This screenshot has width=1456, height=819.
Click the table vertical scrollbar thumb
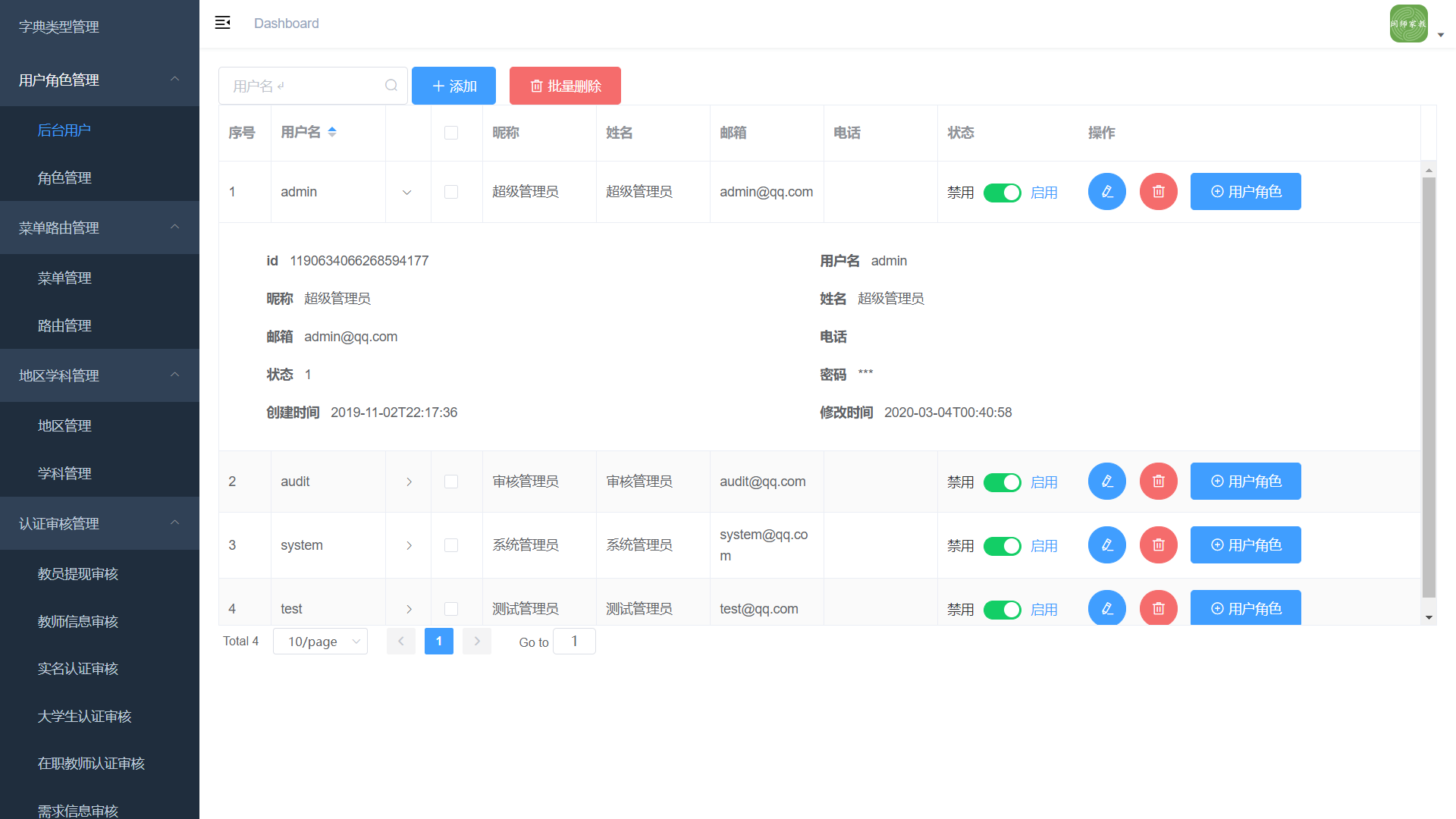click(1429, 387)
